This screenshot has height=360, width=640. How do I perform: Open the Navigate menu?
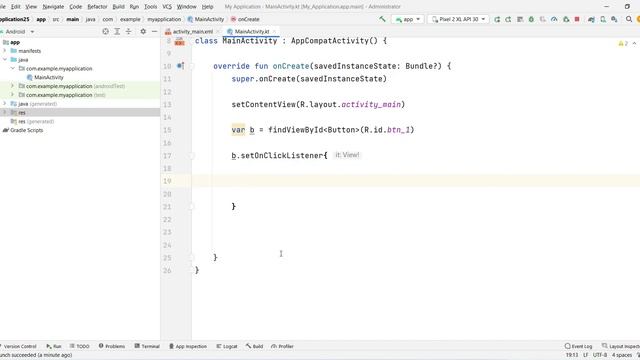[x=53, y=7]
